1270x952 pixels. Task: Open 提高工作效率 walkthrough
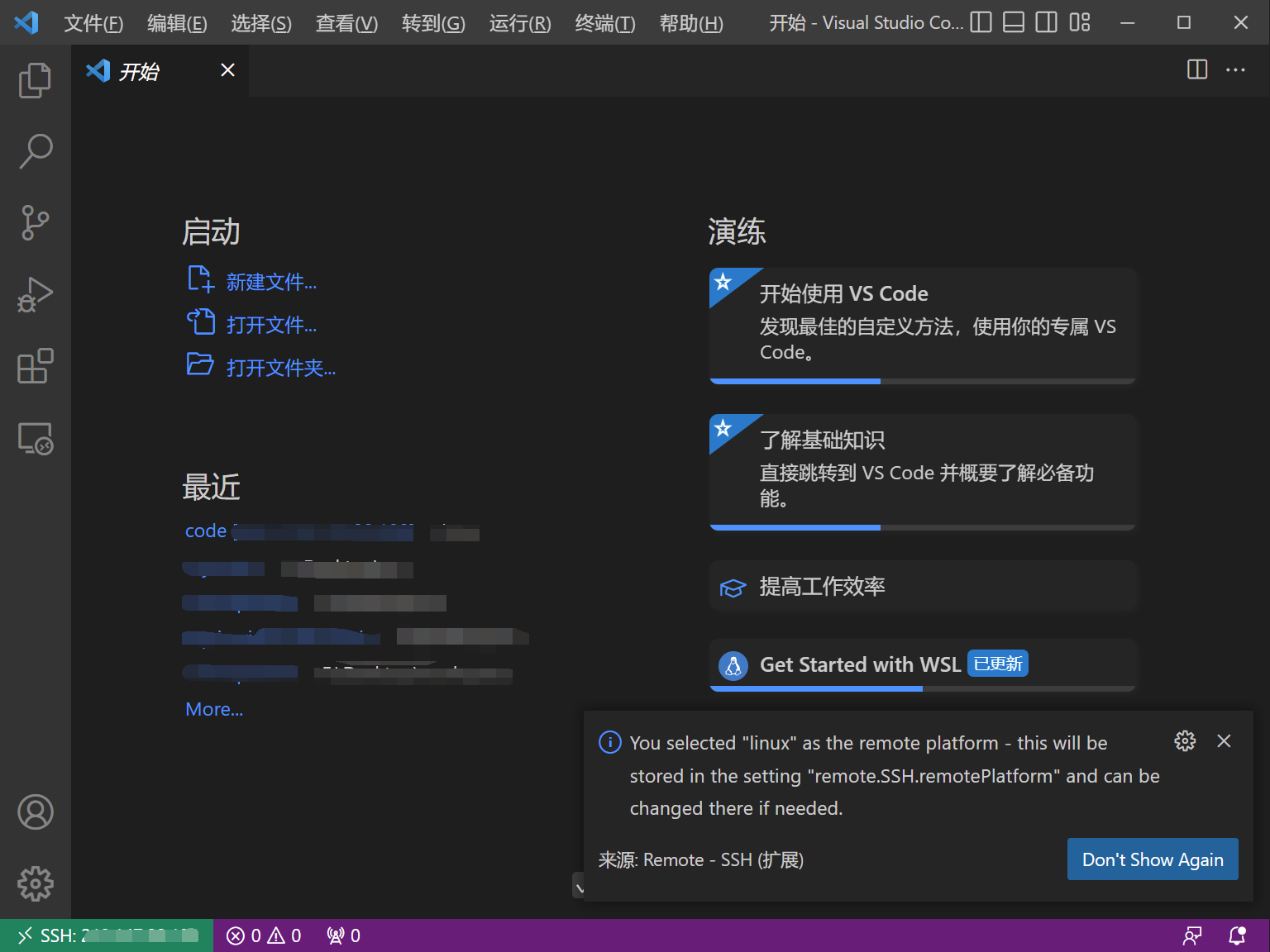pos(923,587)
